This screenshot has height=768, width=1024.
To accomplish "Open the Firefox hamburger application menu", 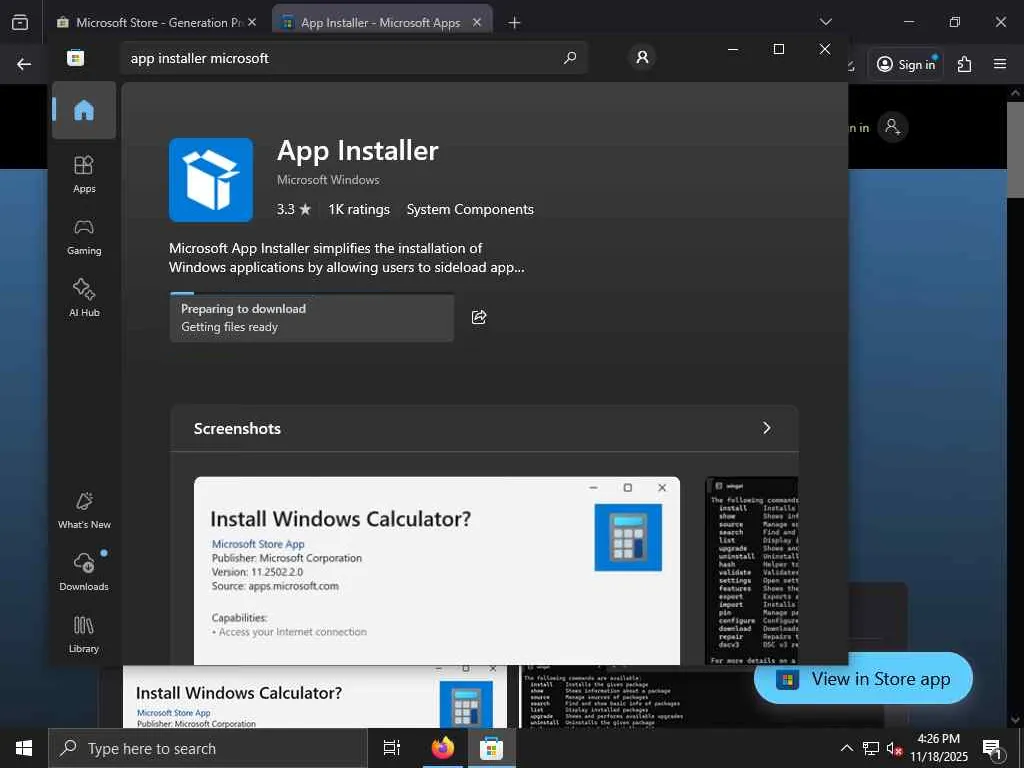I will [1000, 64].
